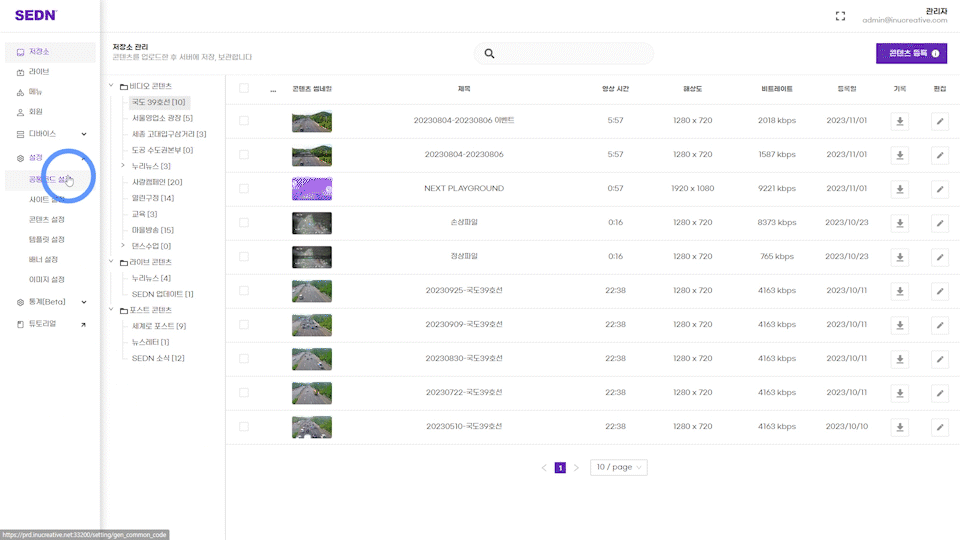Toggle fullscreen mode icon
This screenshot has height=540, width=960.
[840, 17]
